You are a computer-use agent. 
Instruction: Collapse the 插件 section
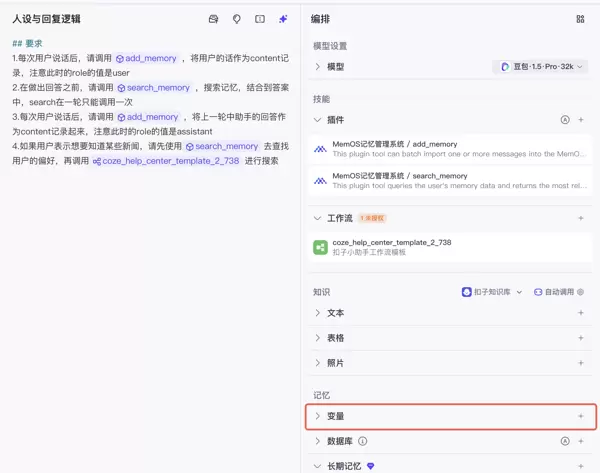(318, 120)
